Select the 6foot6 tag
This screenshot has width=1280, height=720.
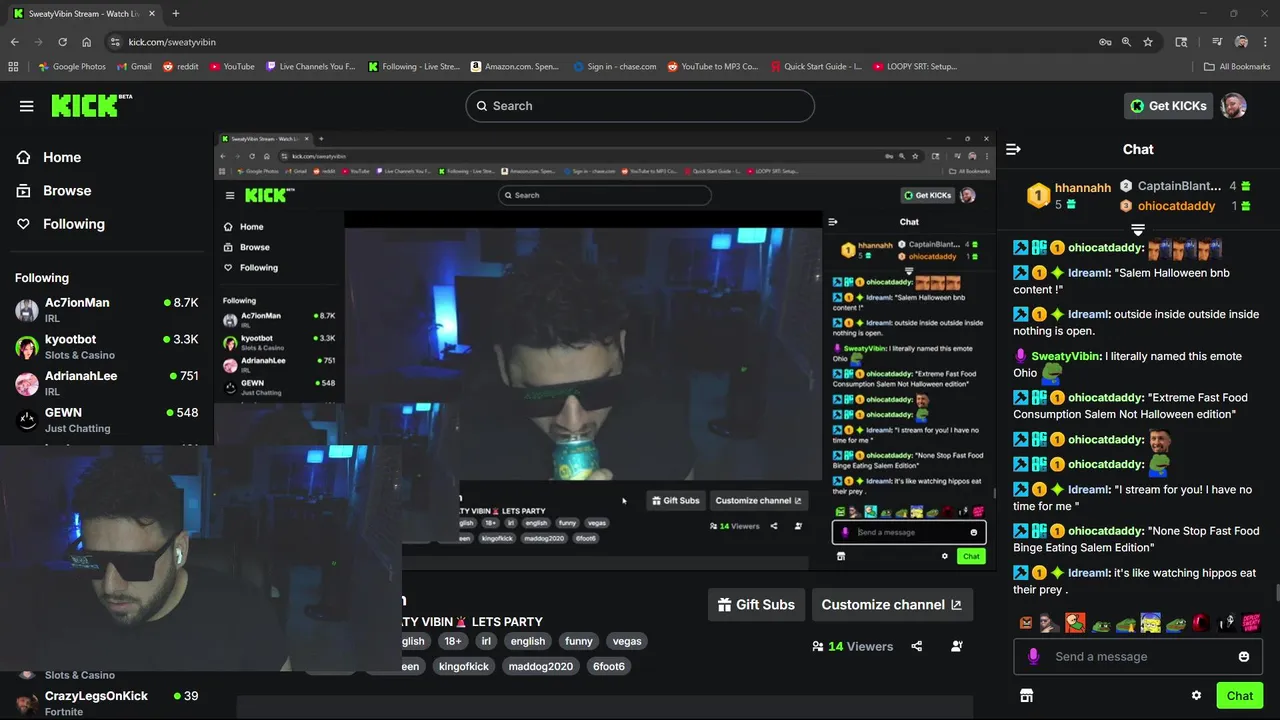point(609,666)
